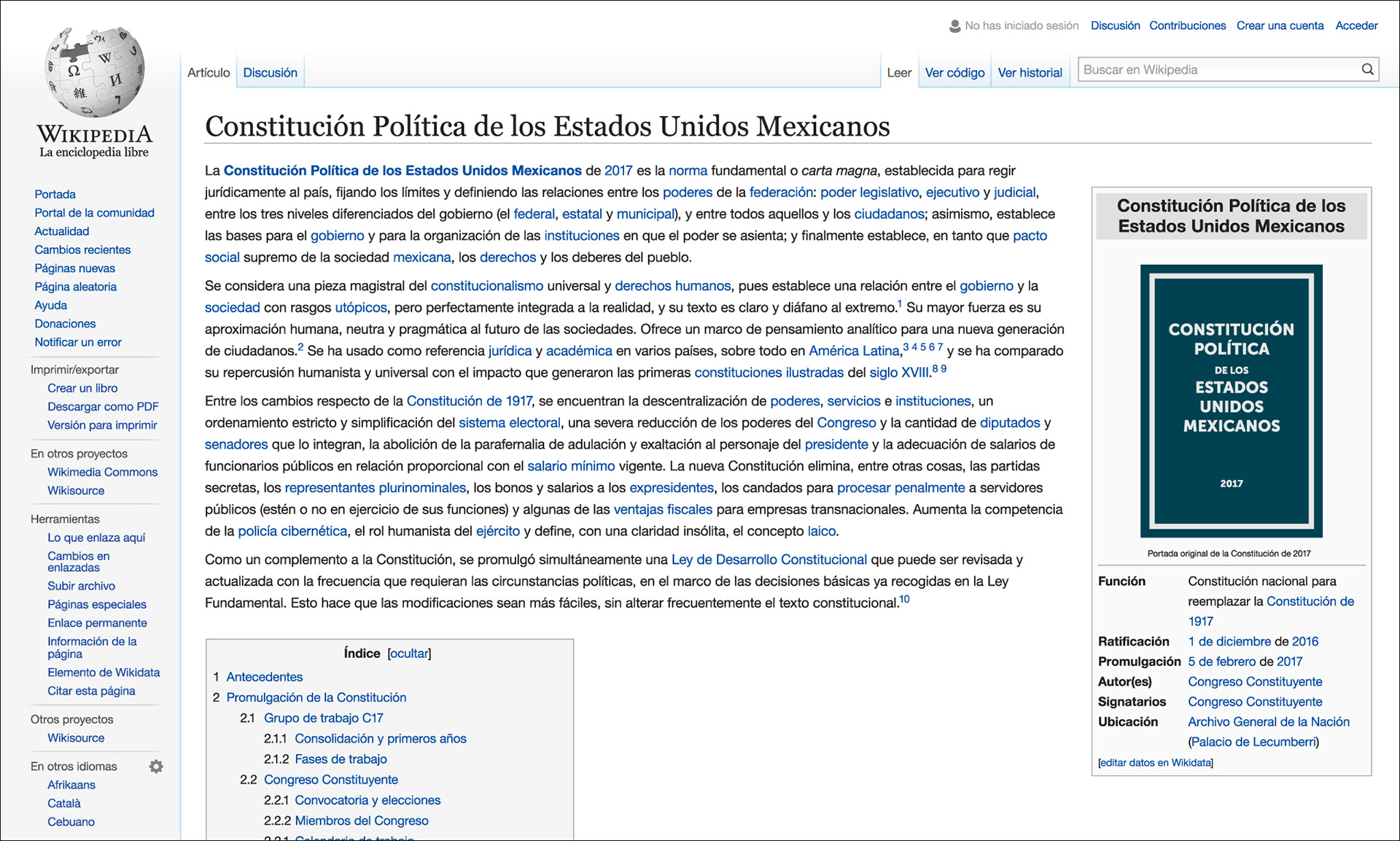Open the '5 de febrero' promulgation link
The height and width of the screenshot is (841, 1400).
coord(1221,662)
